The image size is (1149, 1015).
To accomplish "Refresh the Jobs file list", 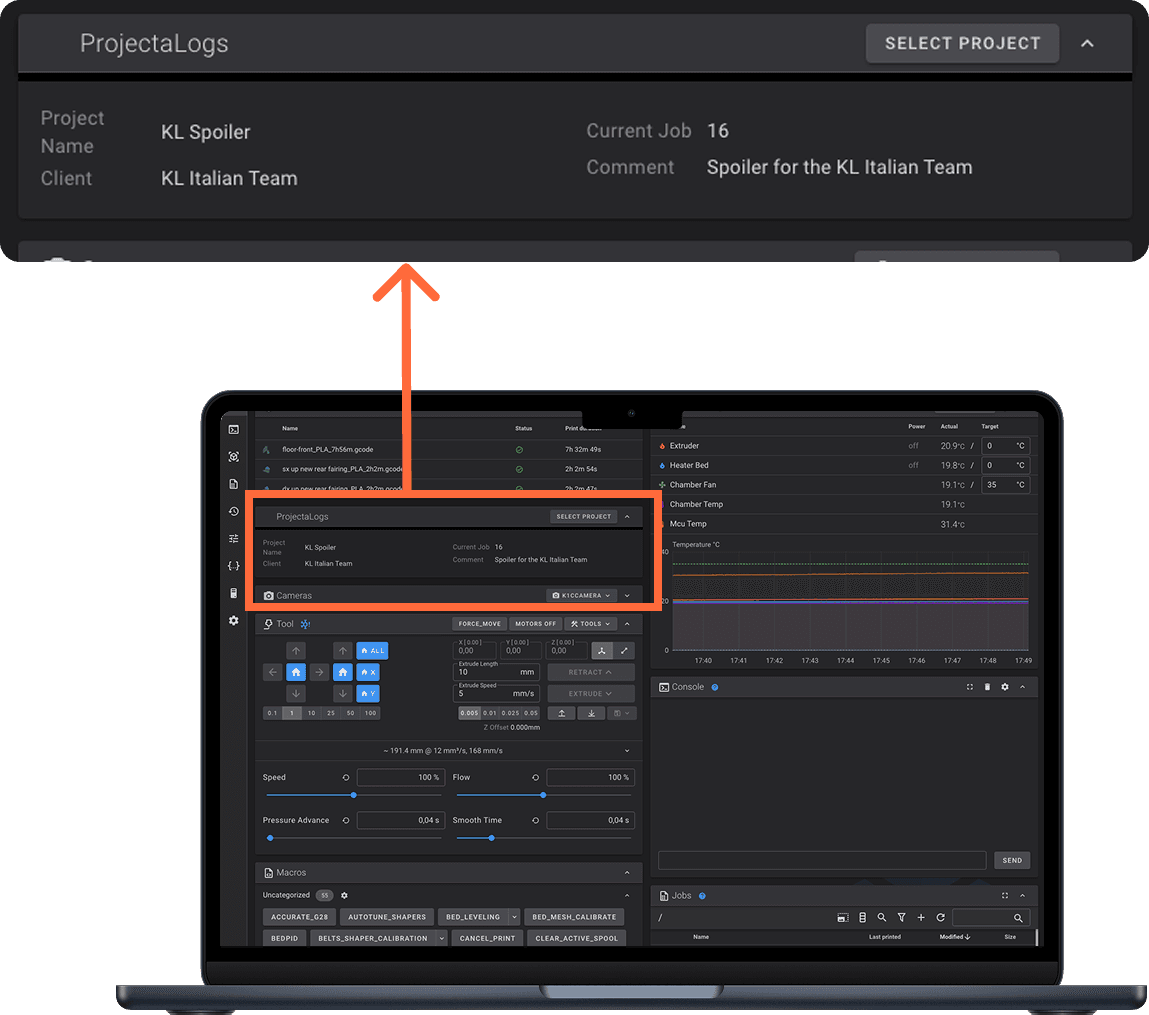I will click(940, 917).
